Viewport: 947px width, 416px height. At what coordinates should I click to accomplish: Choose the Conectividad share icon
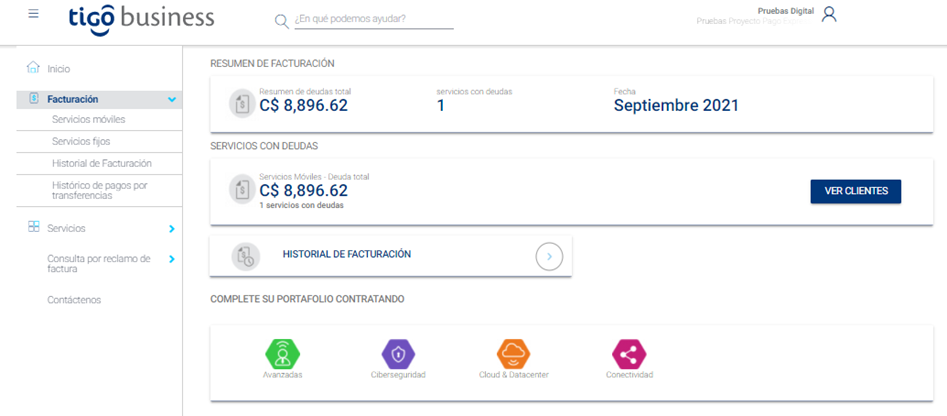pos(629,354)
